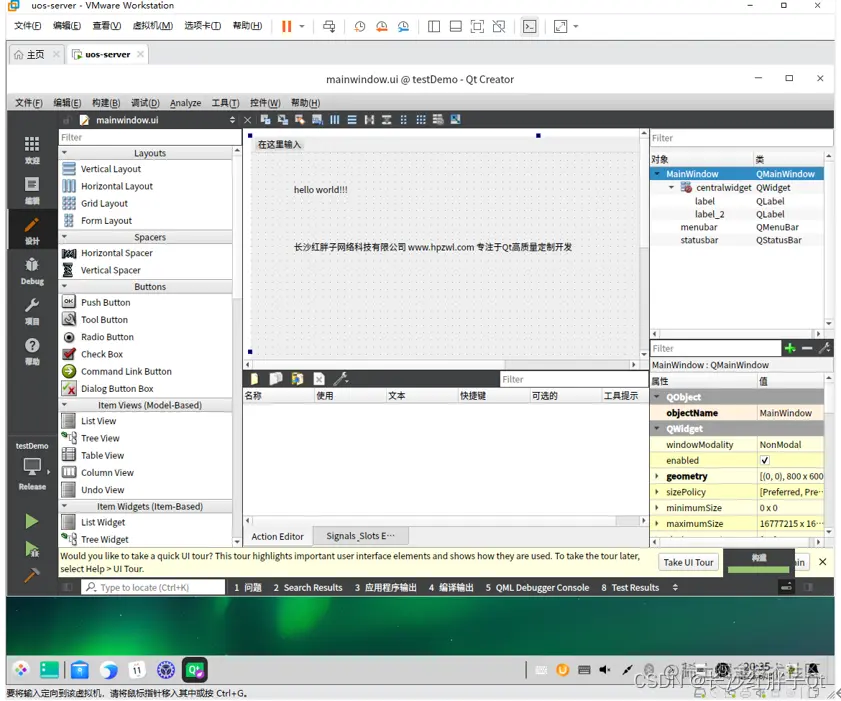Start debugging with the play-bug icon
This screenshot has width=841, height=701.
click(x=32, y=549)
